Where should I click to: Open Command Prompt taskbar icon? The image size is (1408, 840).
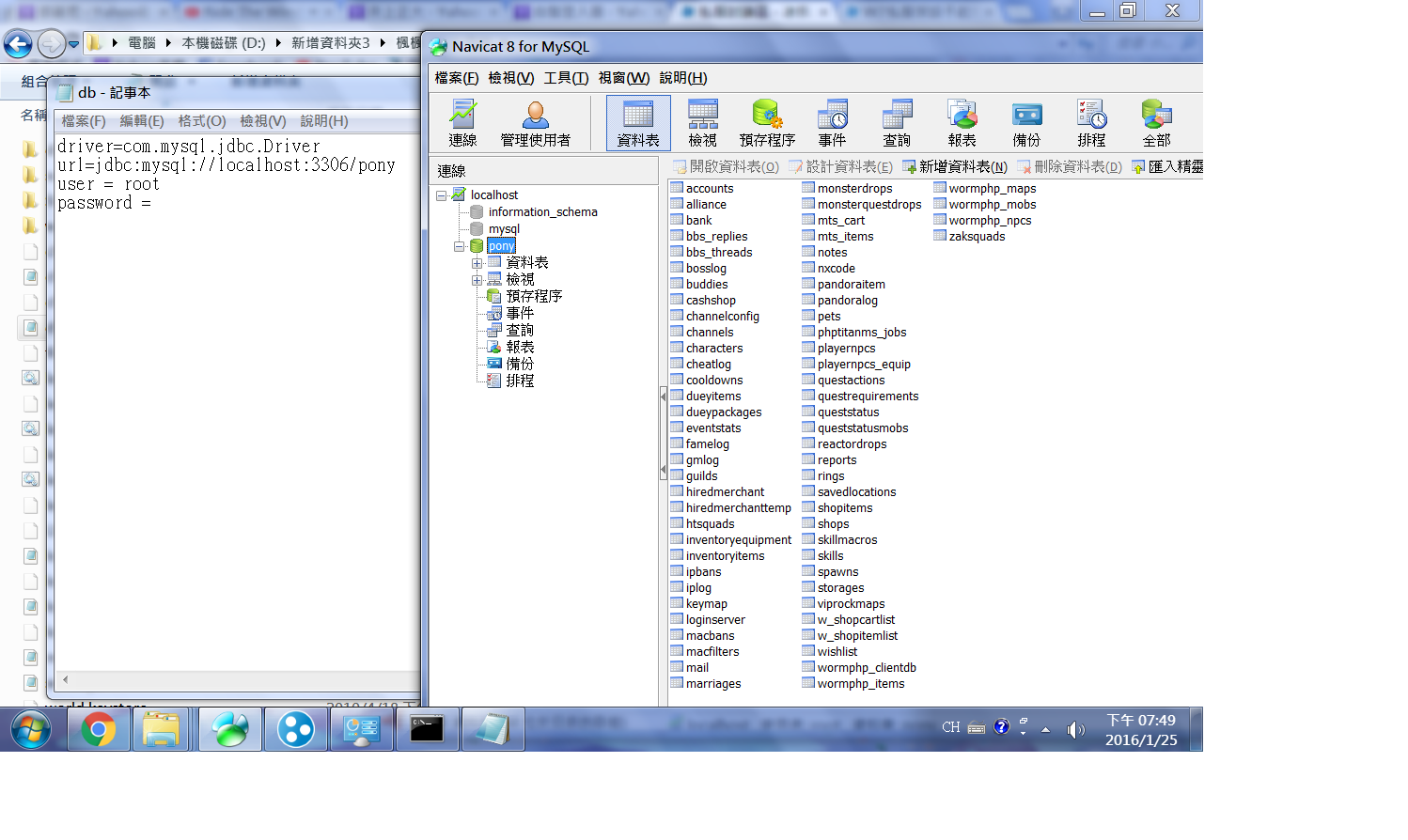427,730
